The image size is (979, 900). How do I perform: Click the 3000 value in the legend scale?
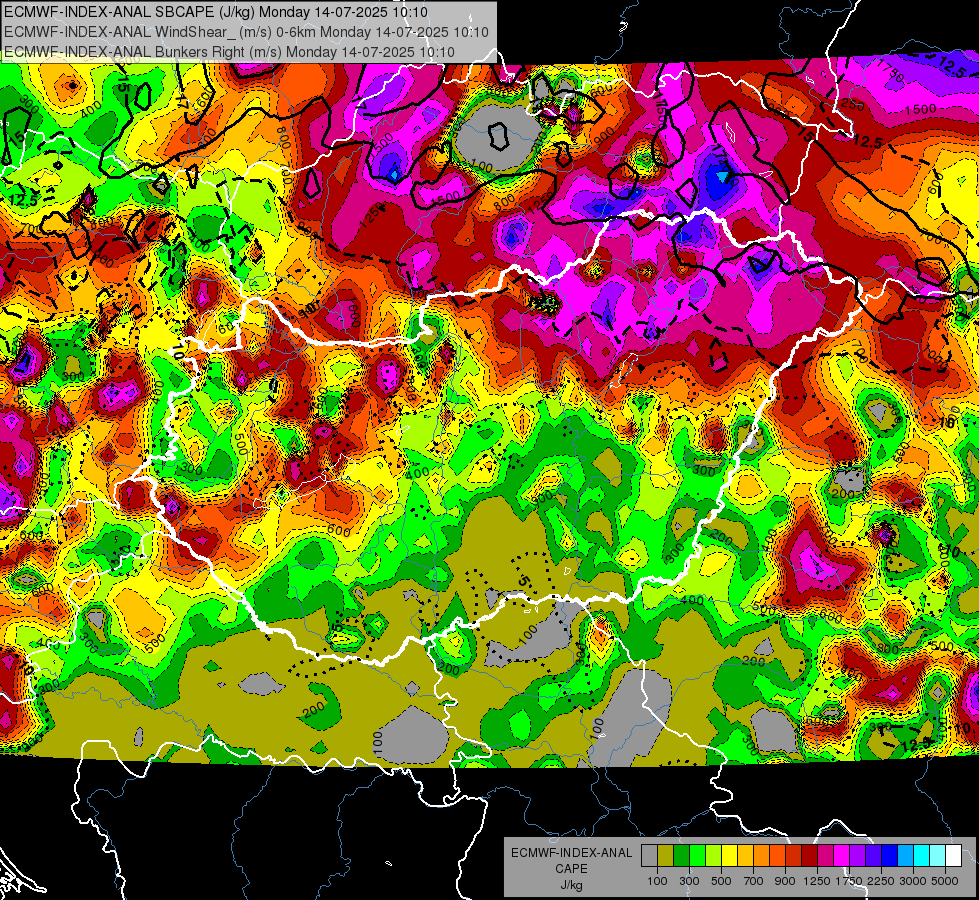913,881
